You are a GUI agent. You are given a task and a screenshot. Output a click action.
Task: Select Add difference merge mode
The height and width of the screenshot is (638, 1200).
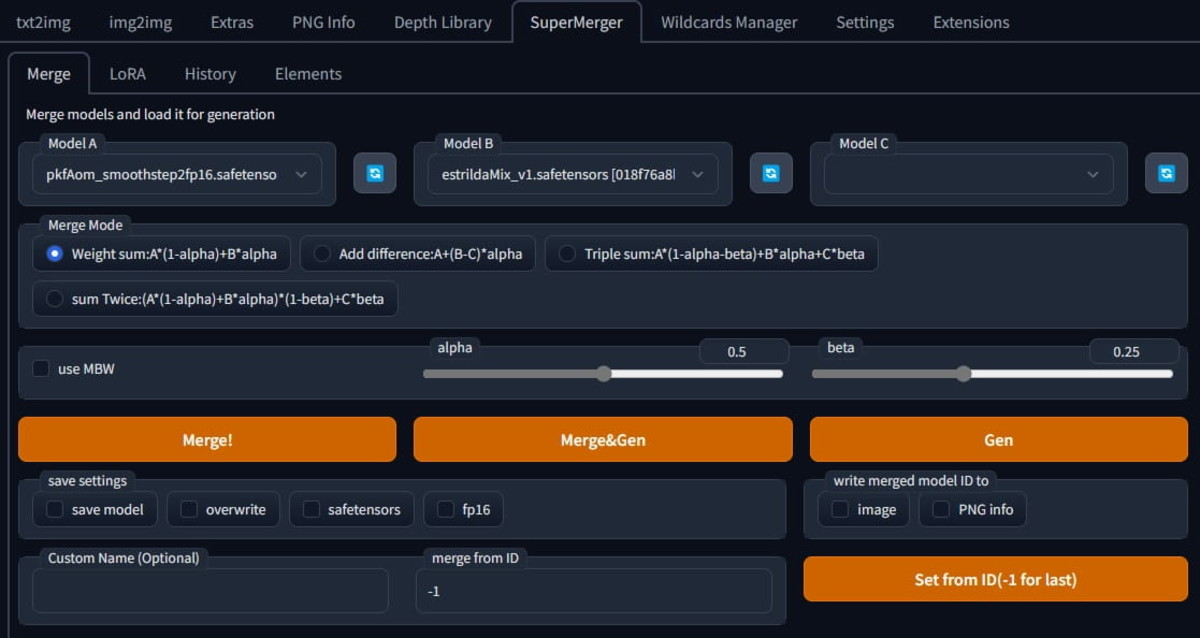coord(418,254)
